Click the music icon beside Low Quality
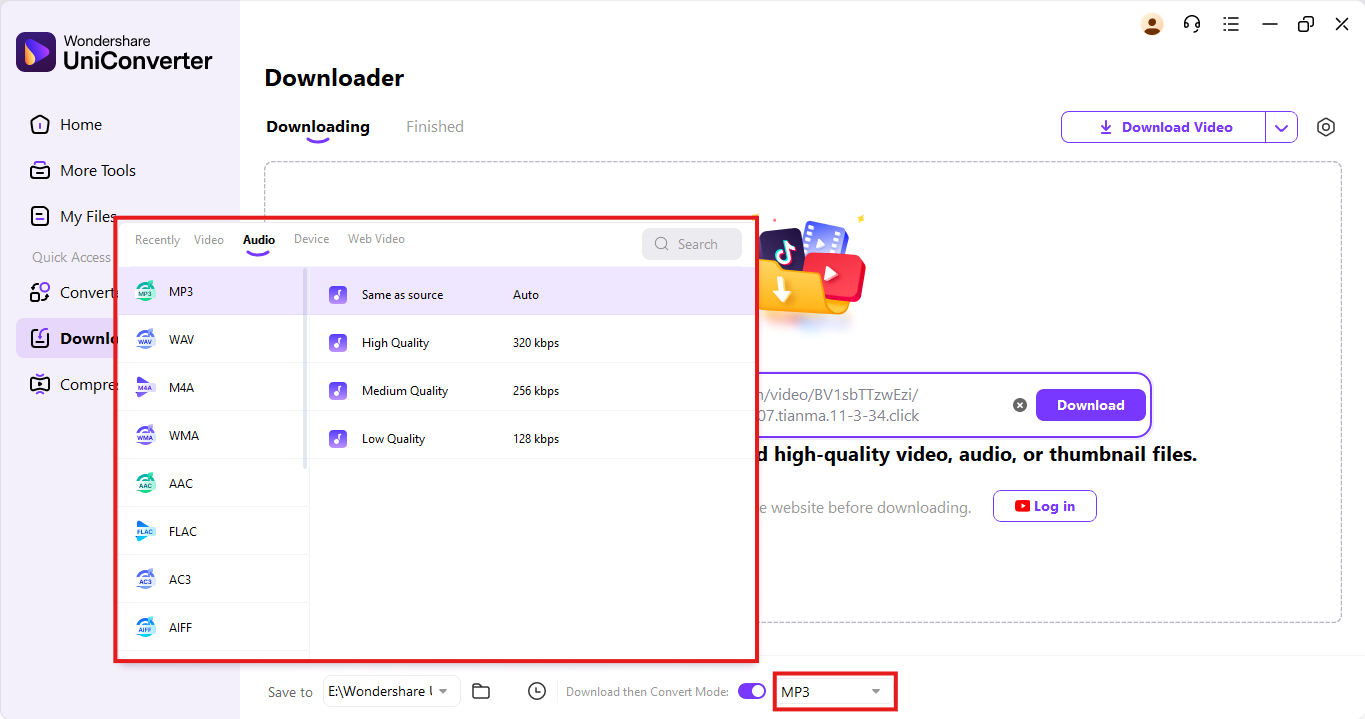 338,439
